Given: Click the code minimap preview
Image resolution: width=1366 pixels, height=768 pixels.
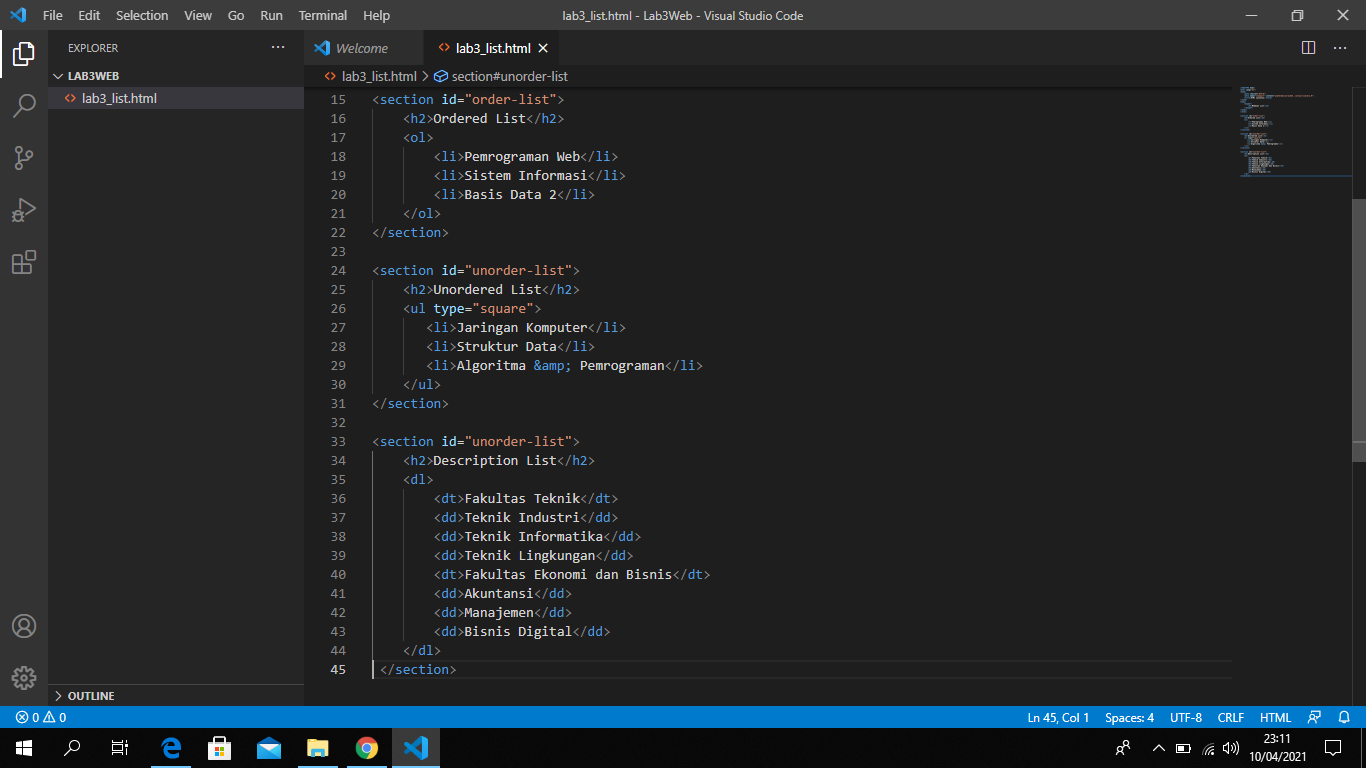Looking at the screenshot, I should point(1295,131).
